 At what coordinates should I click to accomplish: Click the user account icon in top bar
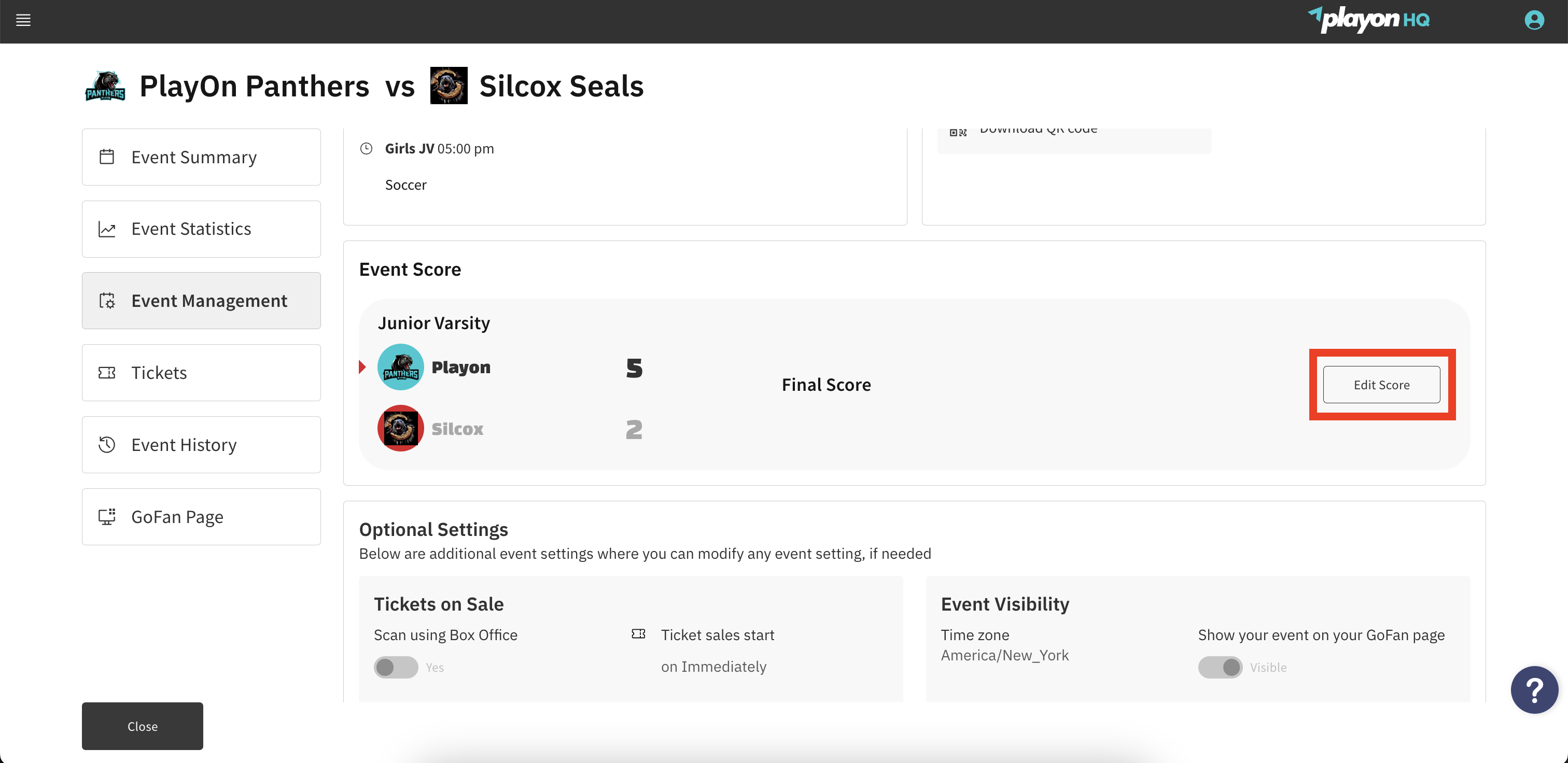1534,20
